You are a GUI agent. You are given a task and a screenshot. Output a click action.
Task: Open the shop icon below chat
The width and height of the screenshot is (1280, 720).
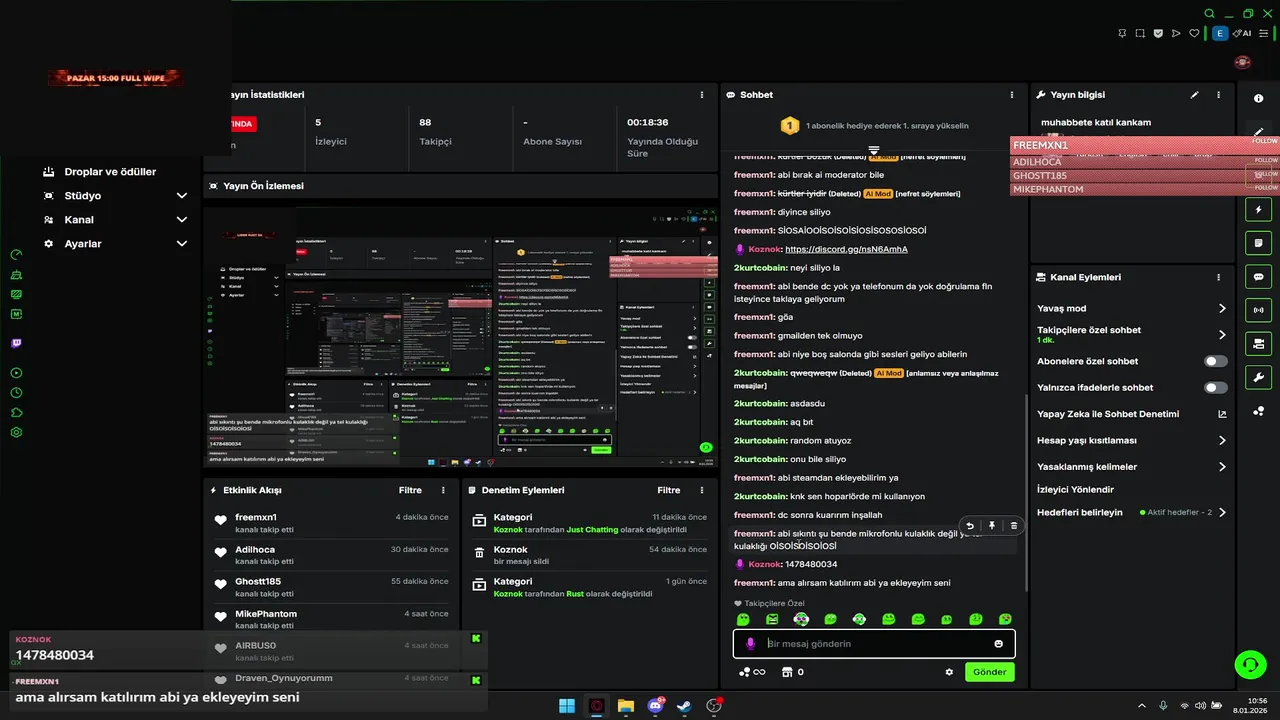tap(787, 672)
